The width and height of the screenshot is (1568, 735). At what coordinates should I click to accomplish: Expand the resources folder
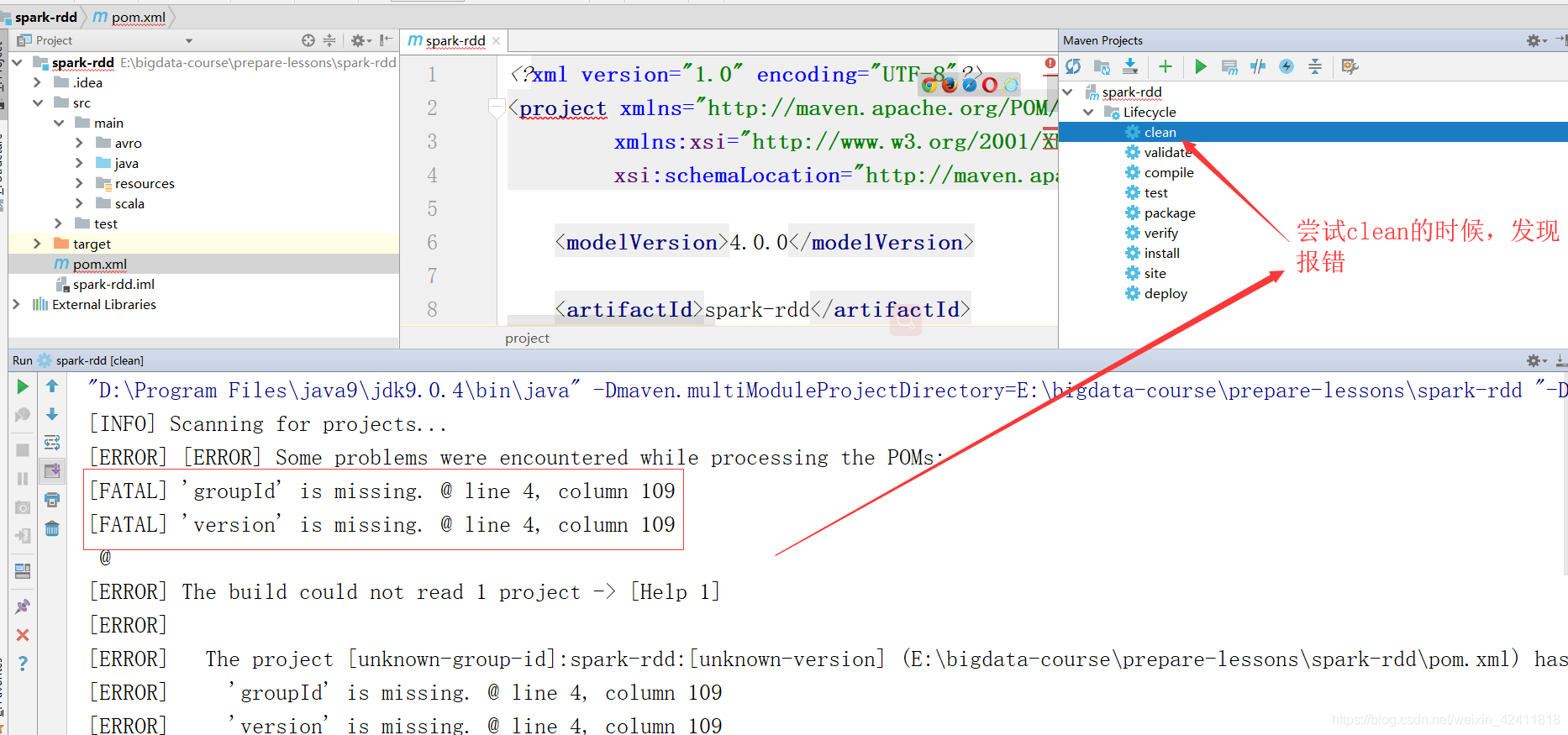(x=80, y=183)
